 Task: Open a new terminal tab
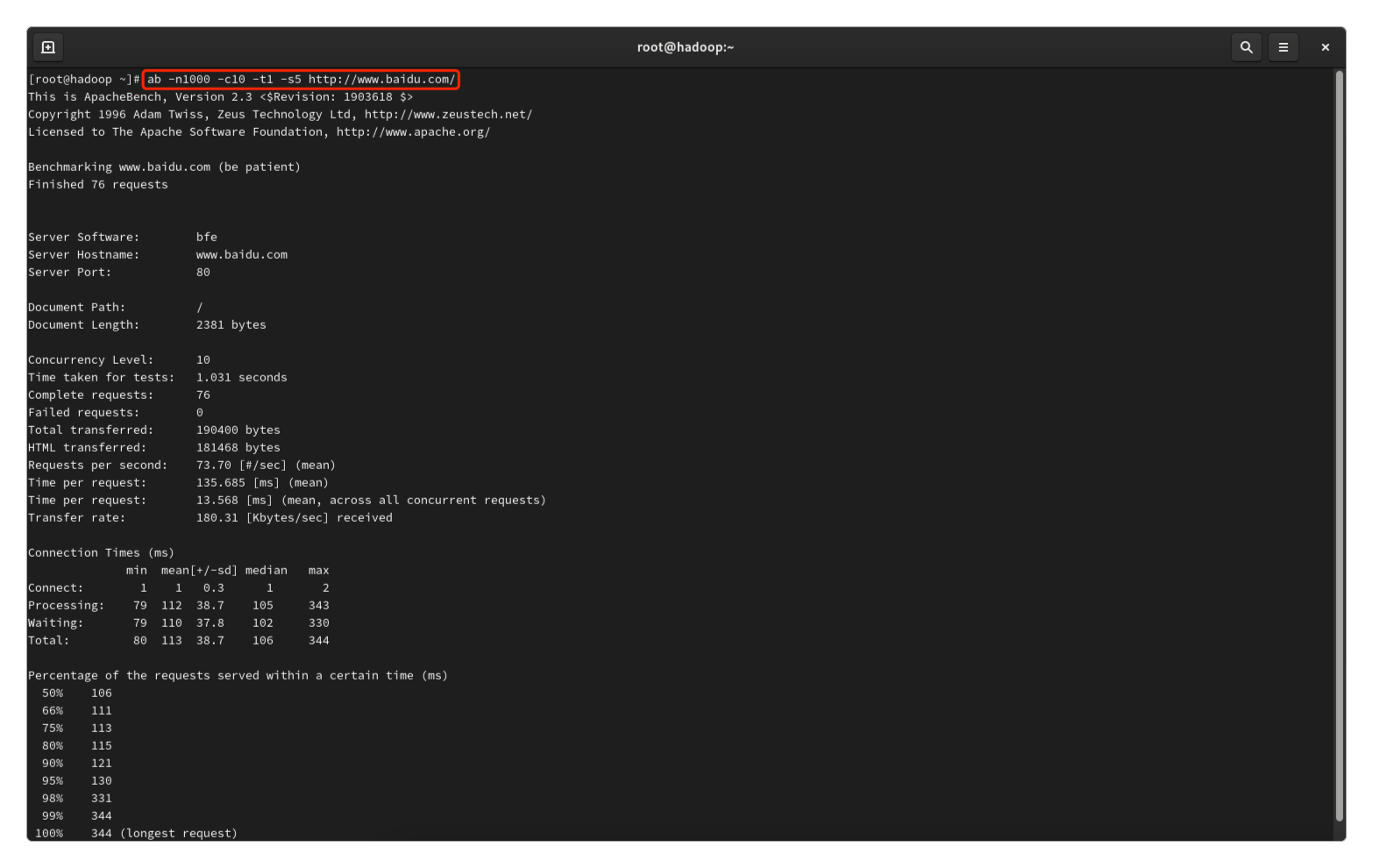48,47
